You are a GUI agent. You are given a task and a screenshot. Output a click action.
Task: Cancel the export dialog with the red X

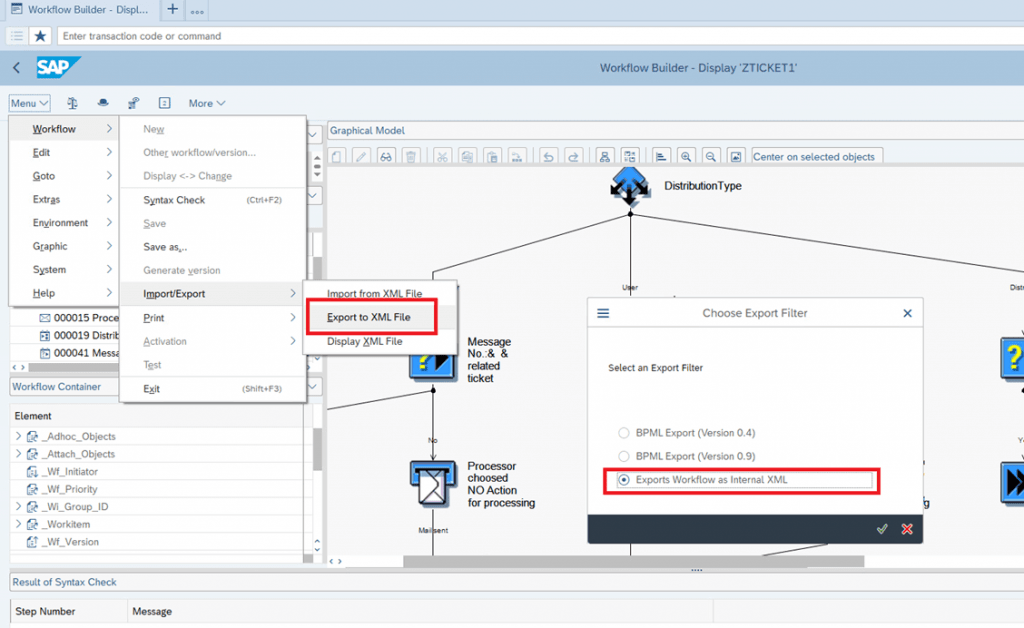click(x=906, y=529)
